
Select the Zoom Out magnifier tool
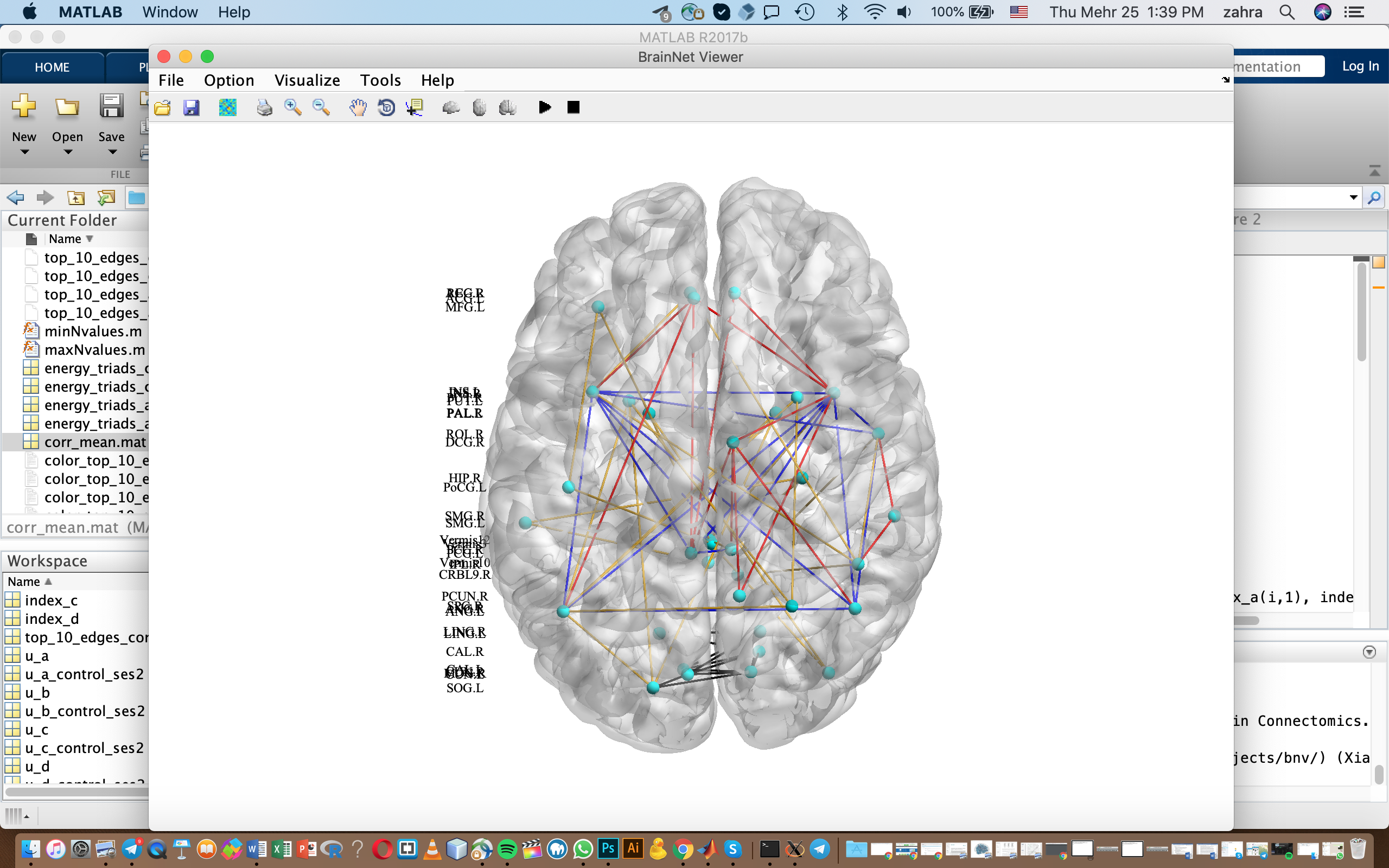coord(321,107)
